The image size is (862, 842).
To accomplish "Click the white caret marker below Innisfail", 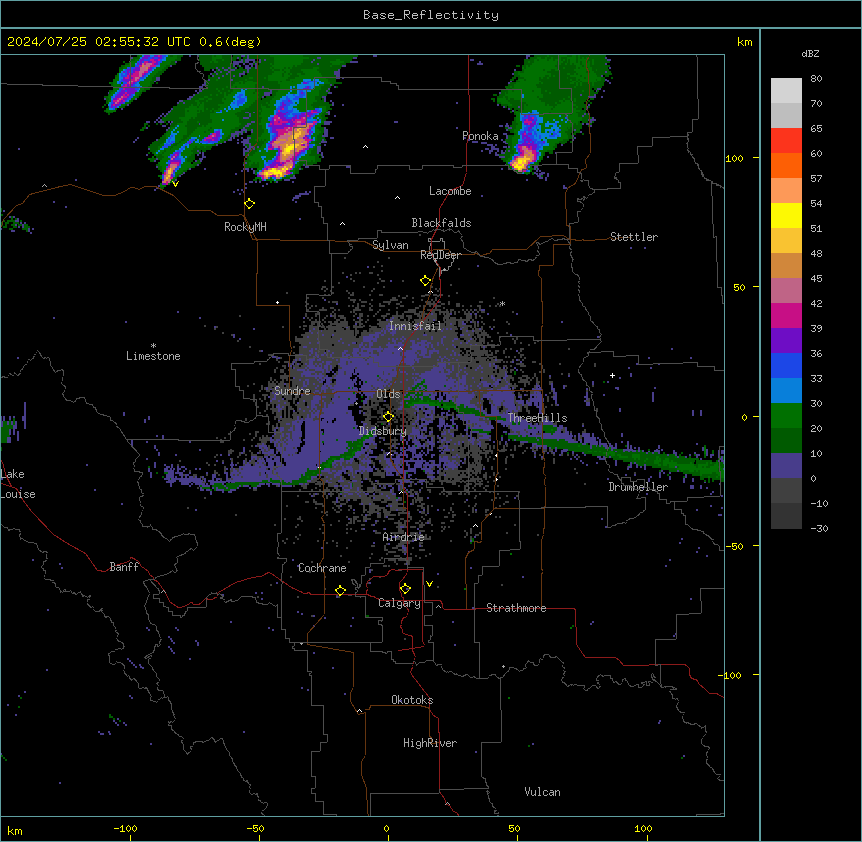I will tap(400, 348).
